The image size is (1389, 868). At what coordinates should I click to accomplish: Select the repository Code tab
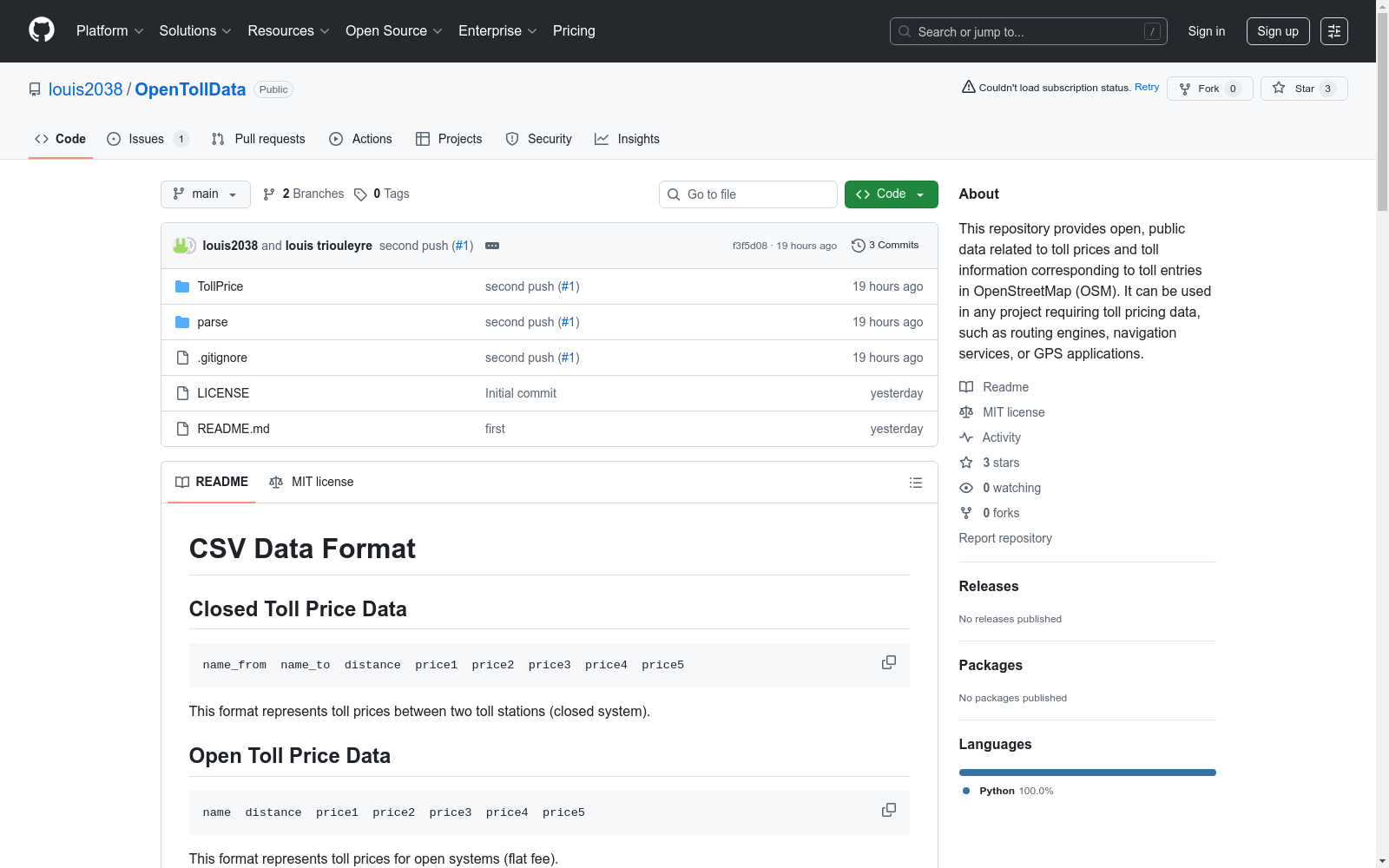tap(61, 139)
